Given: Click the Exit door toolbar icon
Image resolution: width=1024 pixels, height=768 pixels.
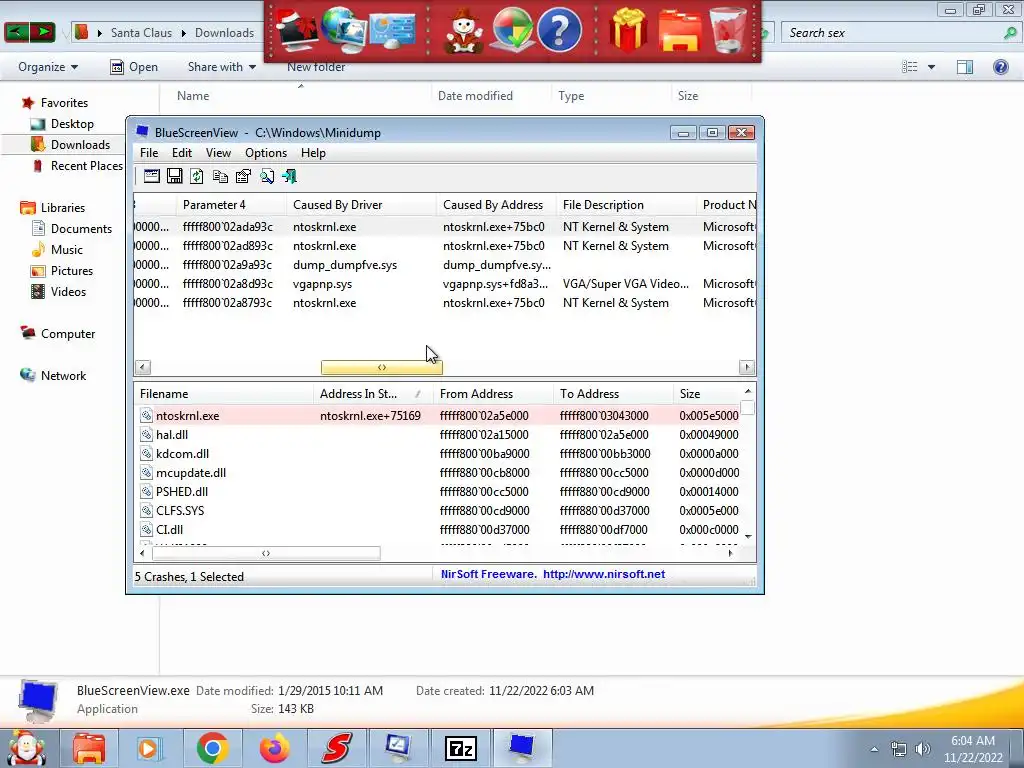Looking at the screenshot, I should (x=289, y=176).
